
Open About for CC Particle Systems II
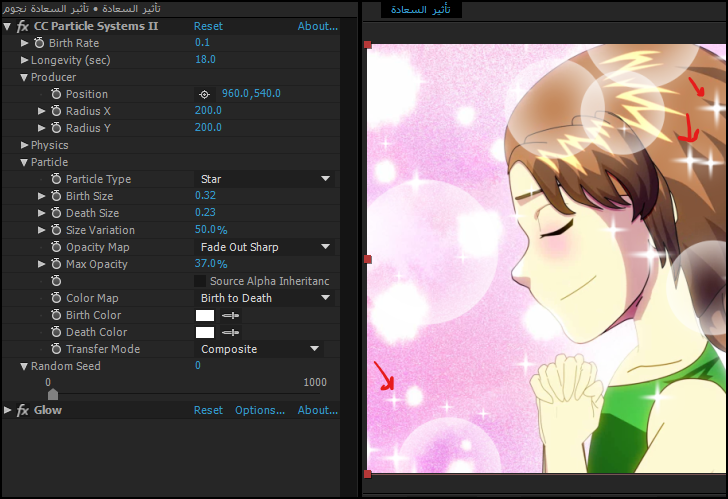click(318, 26)
